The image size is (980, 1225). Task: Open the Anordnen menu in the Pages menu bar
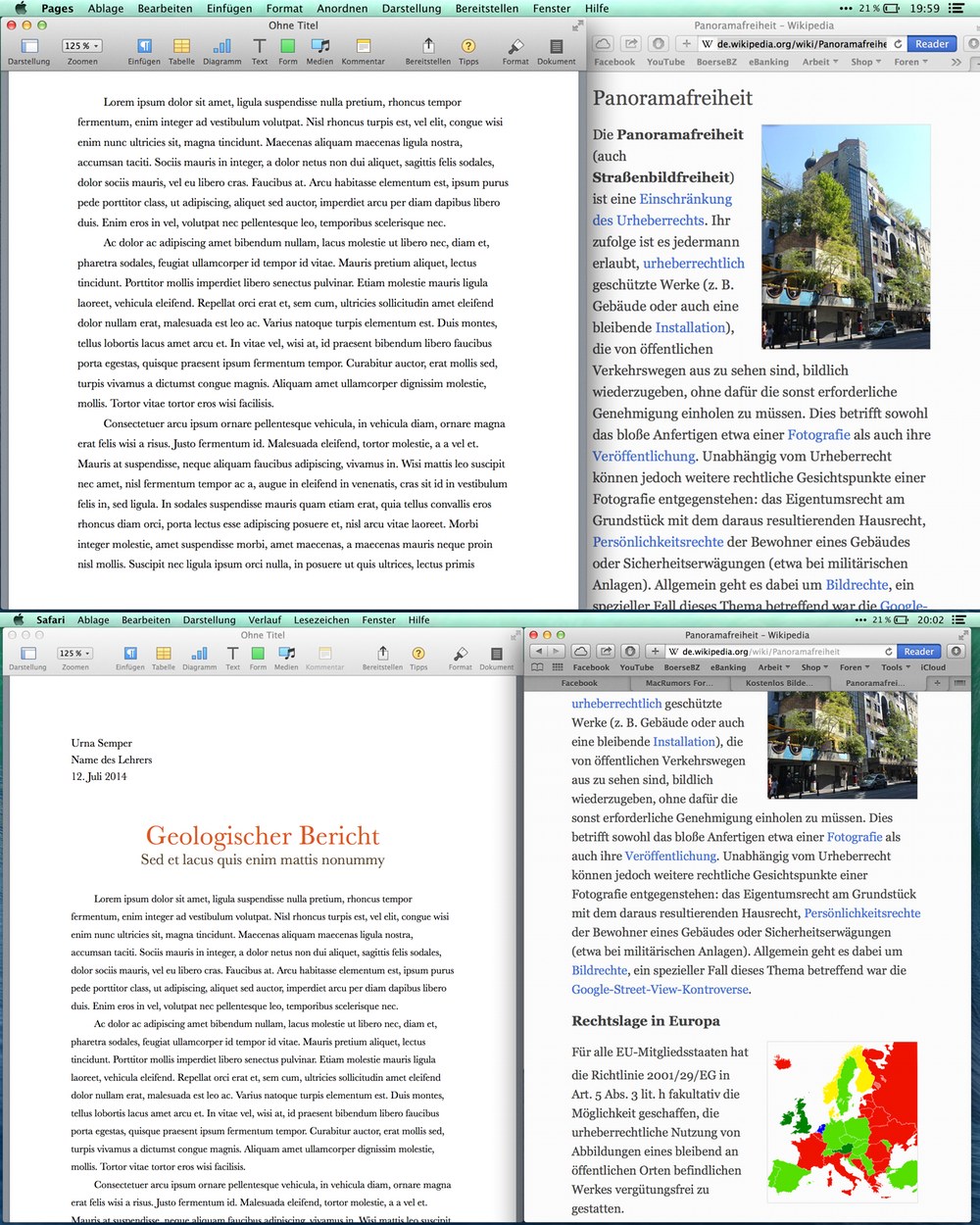[342, 8]
